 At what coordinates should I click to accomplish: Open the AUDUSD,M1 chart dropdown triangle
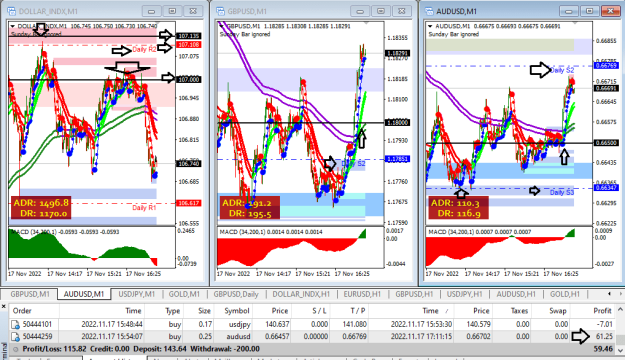[x=430, y=26]
